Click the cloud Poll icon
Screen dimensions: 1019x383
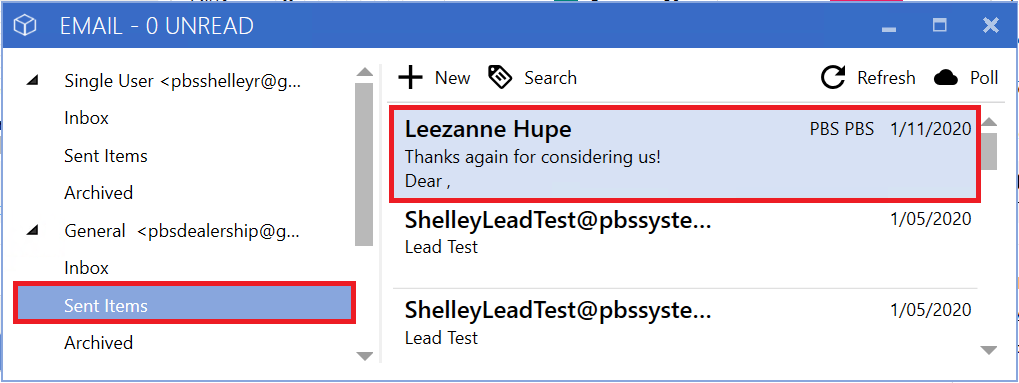pyautogui.click(x=946, y=78)
